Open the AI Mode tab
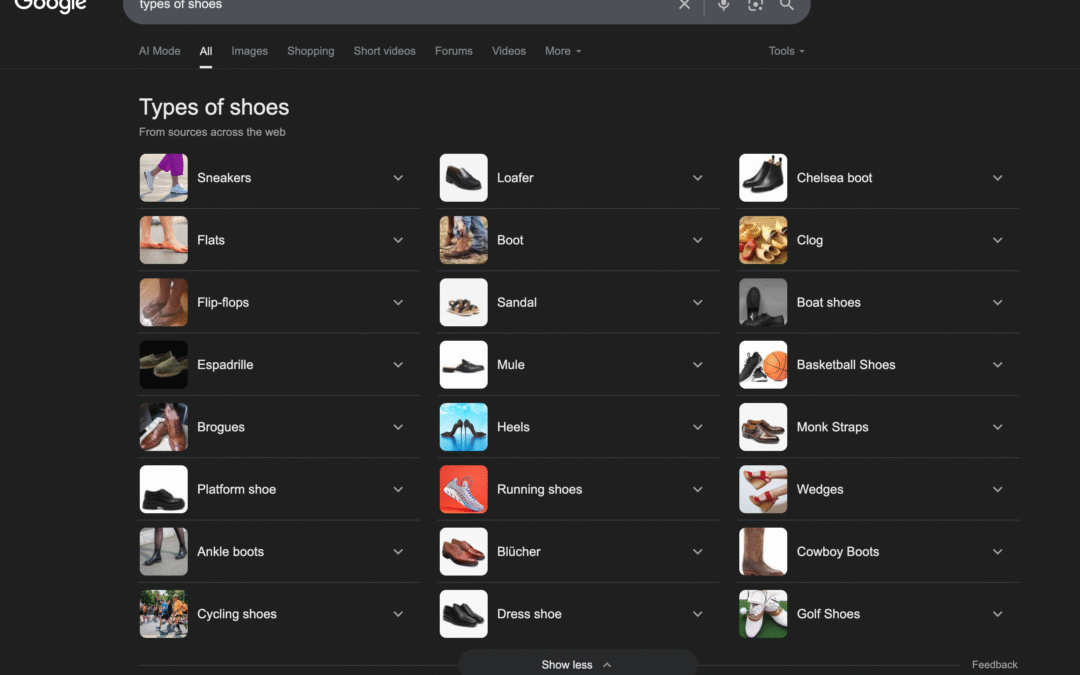This screenshot has height=675, width=1080. pos(158,51)
